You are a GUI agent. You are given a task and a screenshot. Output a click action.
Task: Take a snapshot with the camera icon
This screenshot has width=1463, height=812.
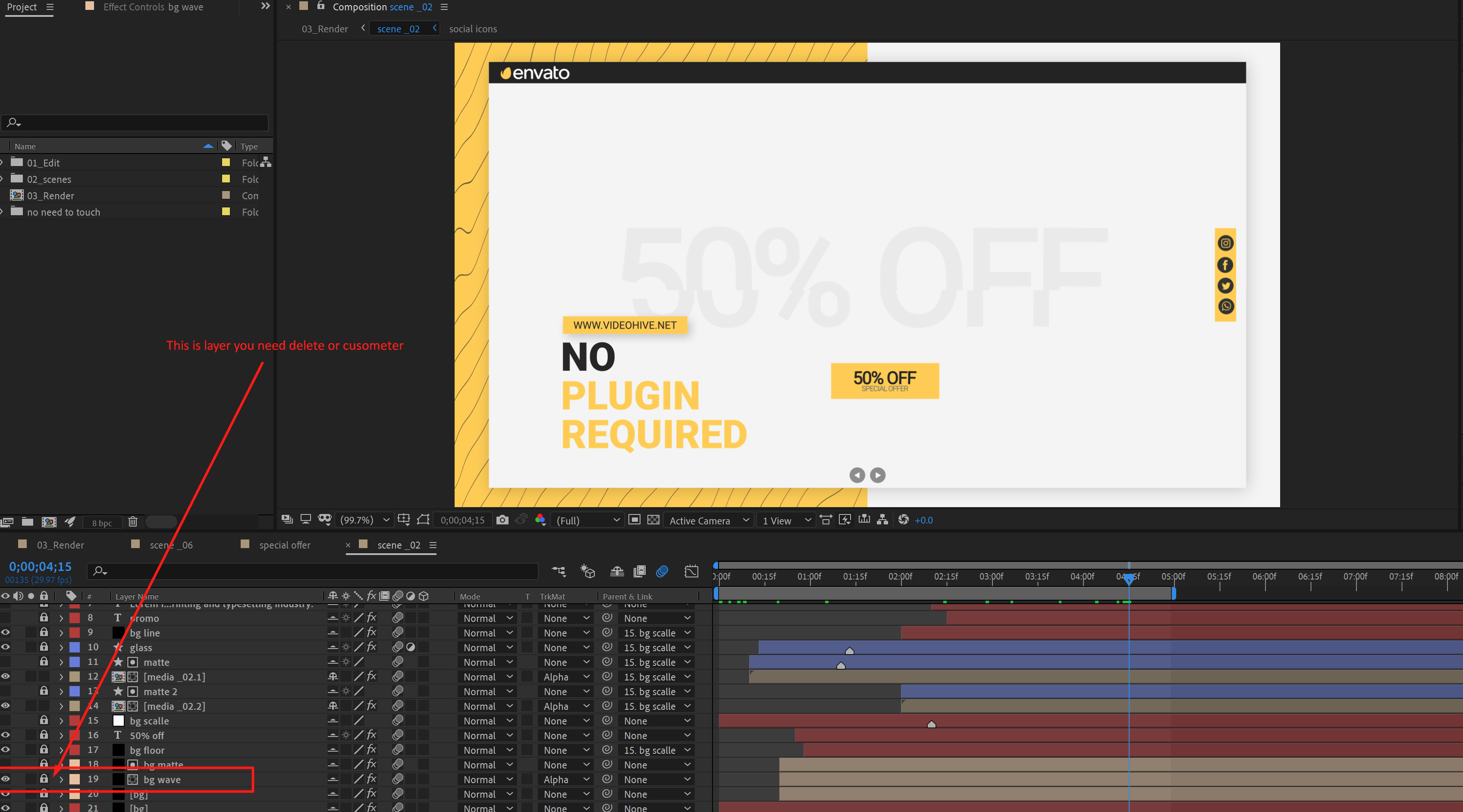click(x=502, y=520)
